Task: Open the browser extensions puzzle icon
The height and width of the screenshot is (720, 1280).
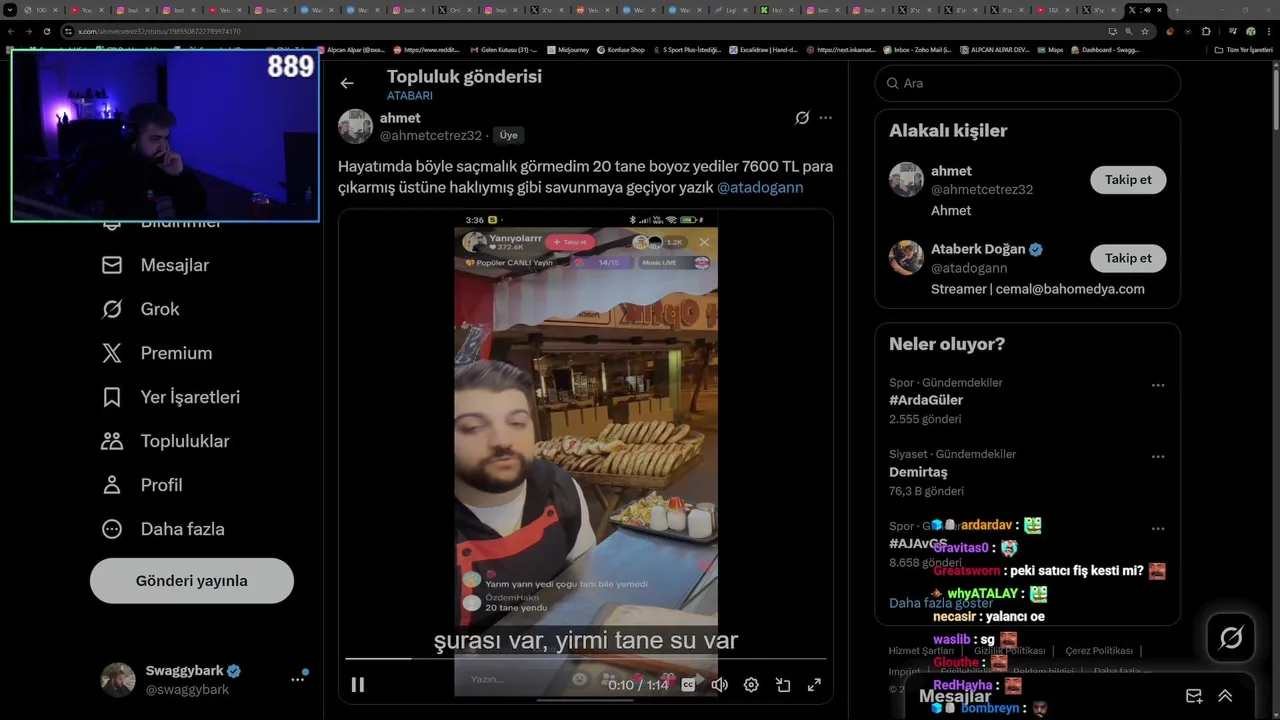Action: (x=1206, y=31)
